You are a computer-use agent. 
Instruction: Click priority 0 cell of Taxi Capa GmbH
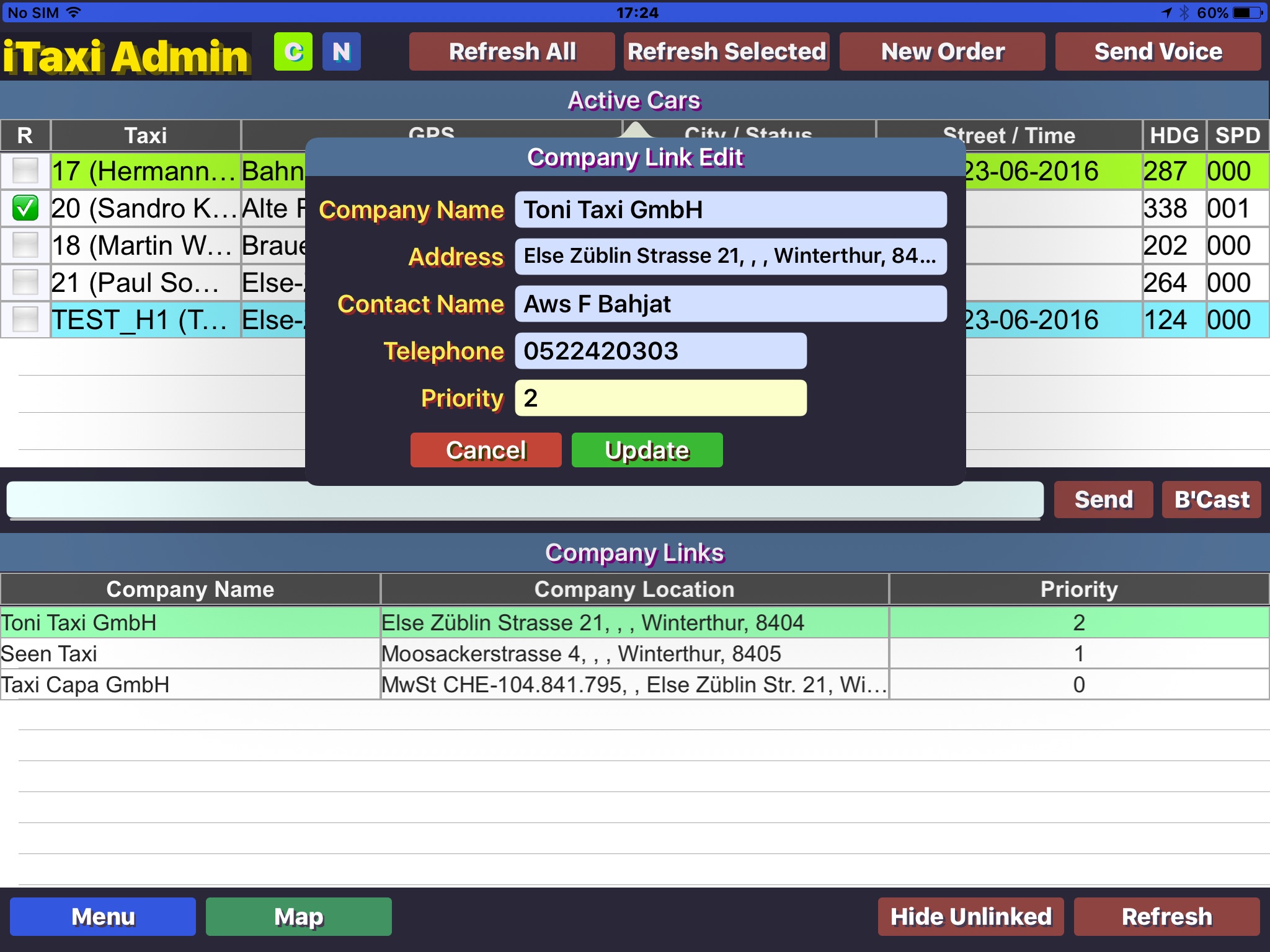[x=1079, y=684]
